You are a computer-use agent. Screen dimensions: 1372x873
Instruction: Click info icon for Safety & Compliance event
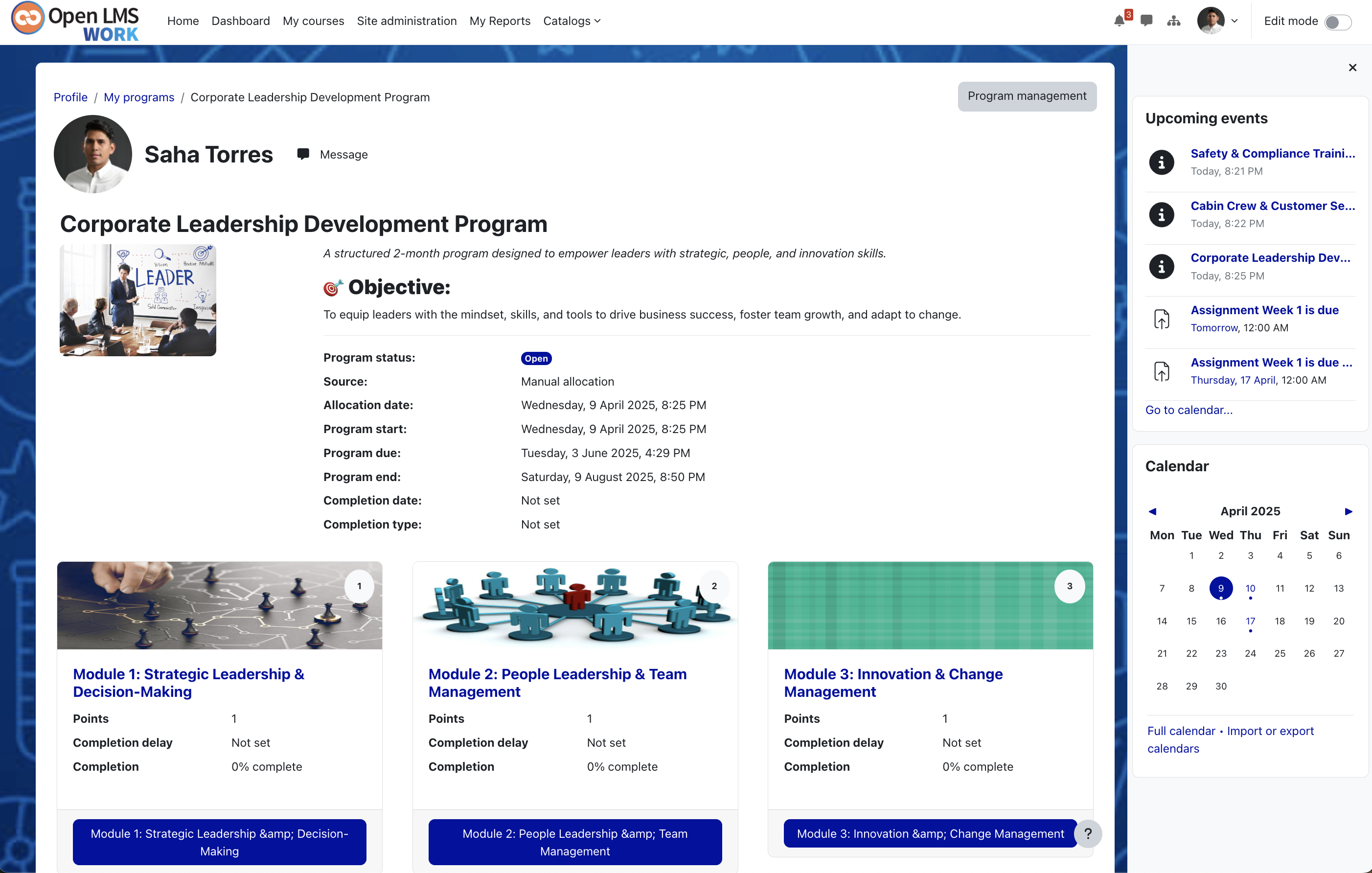coord(1161,162)
